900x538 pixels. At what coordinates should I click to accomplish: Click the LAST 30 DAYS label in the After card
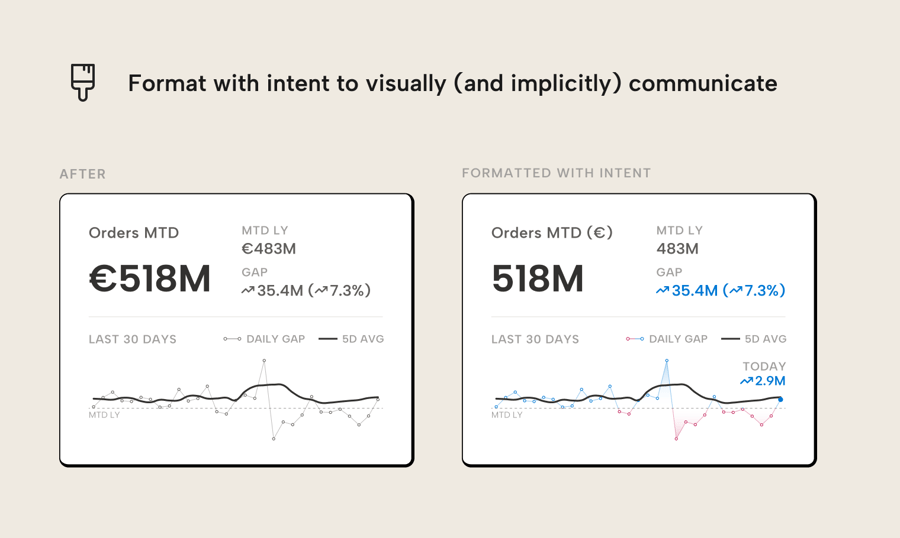(x=132, y=339)
